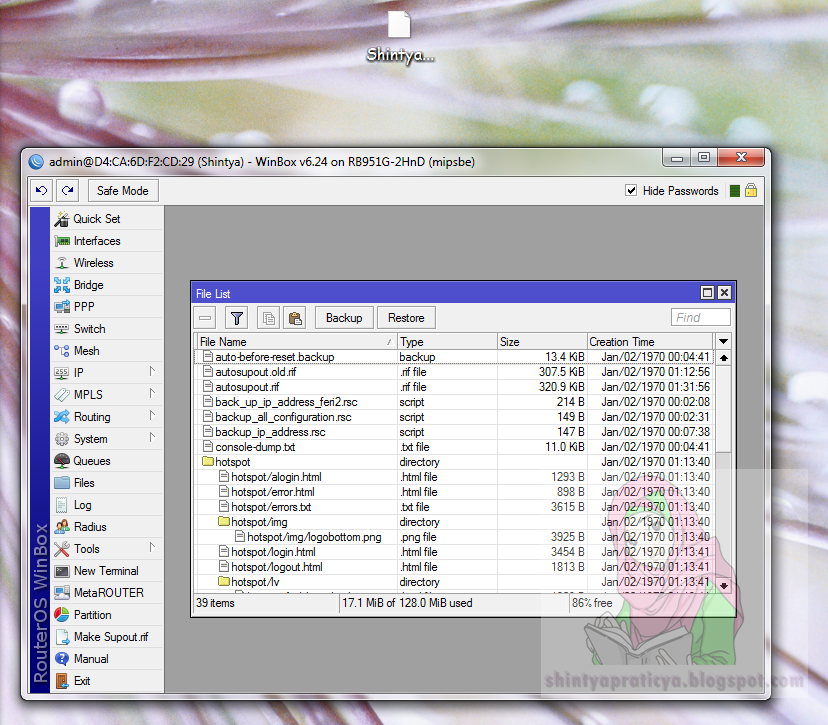Image resolution: width=828 pixels, height=725 pixels.
Task: Sort by Creation Time column header
Action: click(x=650, y=342)
